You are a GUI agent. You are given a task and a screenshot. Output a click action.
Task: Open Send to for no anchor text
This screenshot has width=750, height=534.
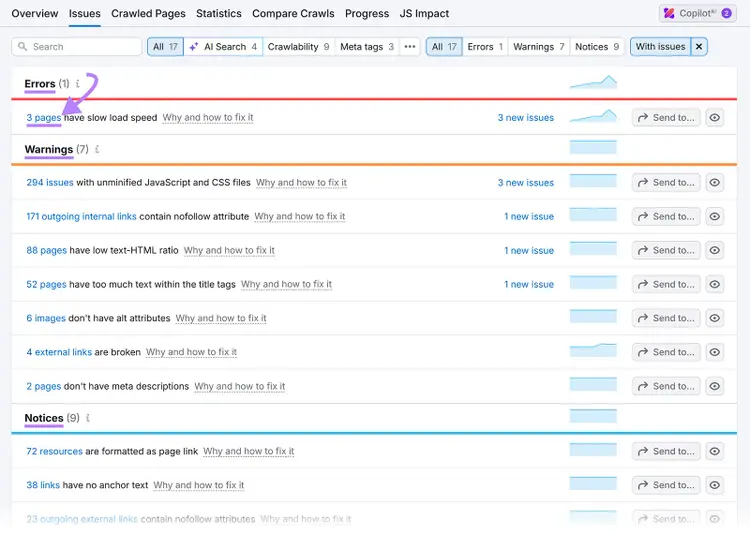[x=666, y=485]
